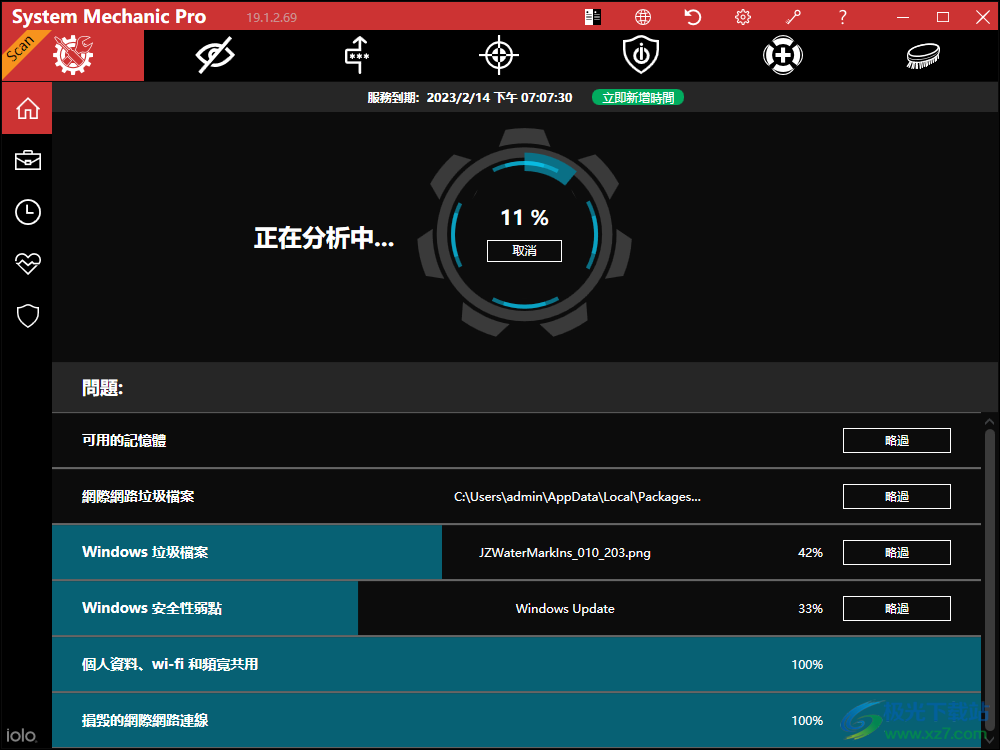Image resolution: width=1000 pixels, height=750 pixels.
Task: Click the Windows 安全性弱點 progress bar row
Action: click(x=517, y=608)
